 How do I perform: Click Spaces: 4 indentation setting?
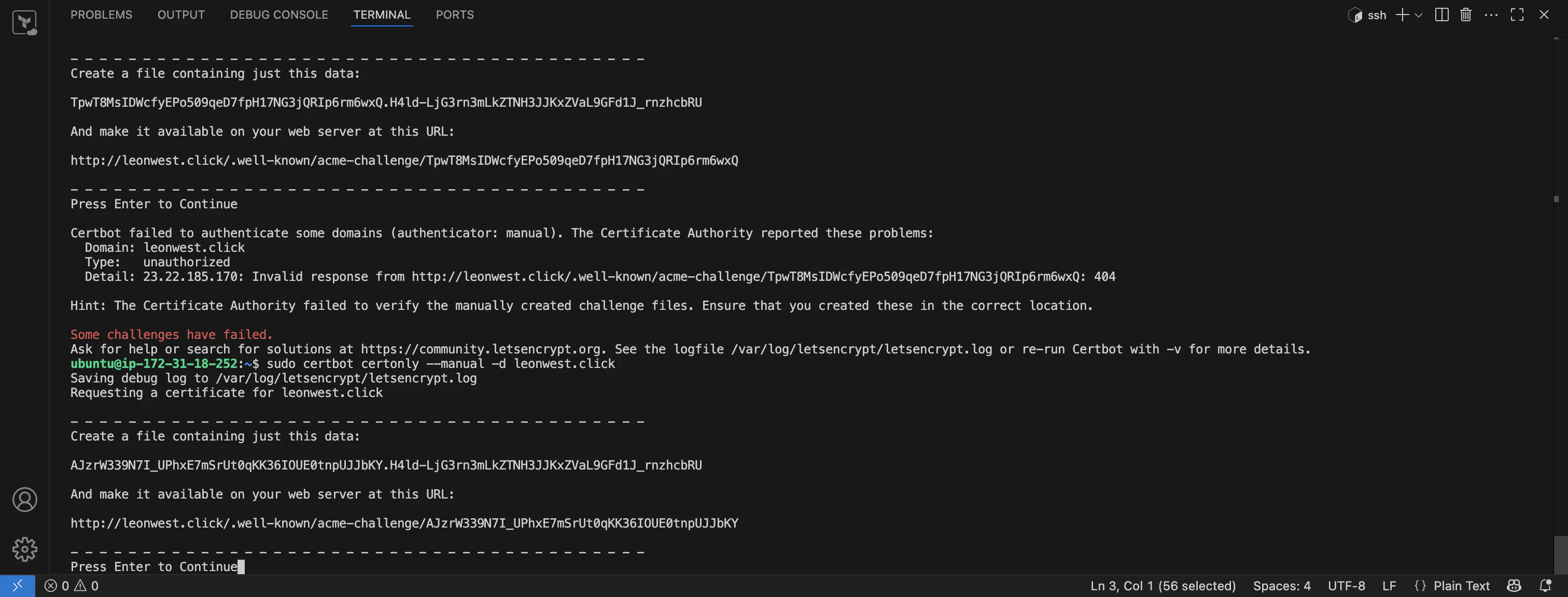pos(1281,586)
